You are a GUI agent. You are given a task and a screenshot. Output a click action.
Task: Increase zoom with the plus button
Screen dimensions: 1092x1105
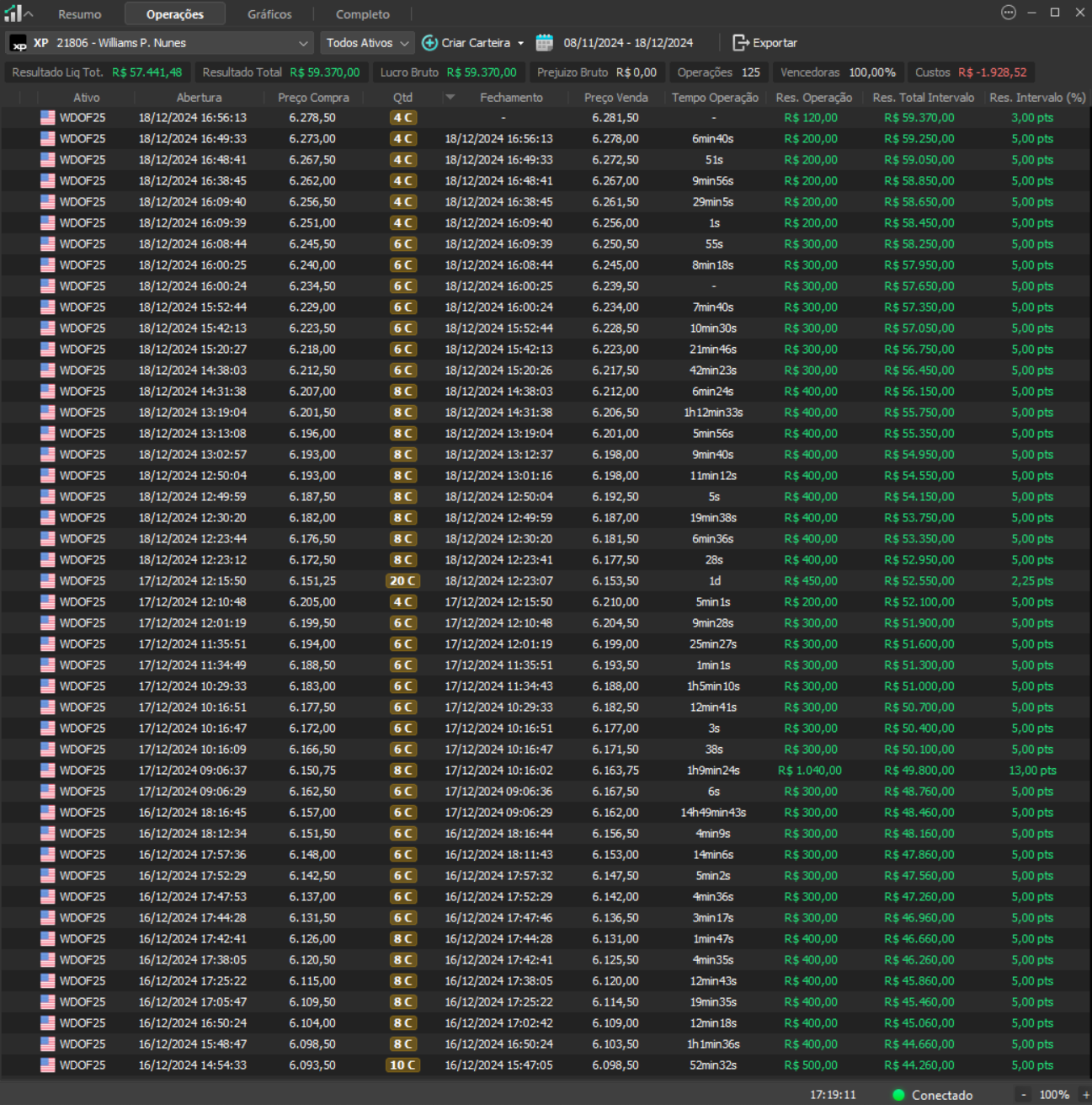coord(1085,1095)
